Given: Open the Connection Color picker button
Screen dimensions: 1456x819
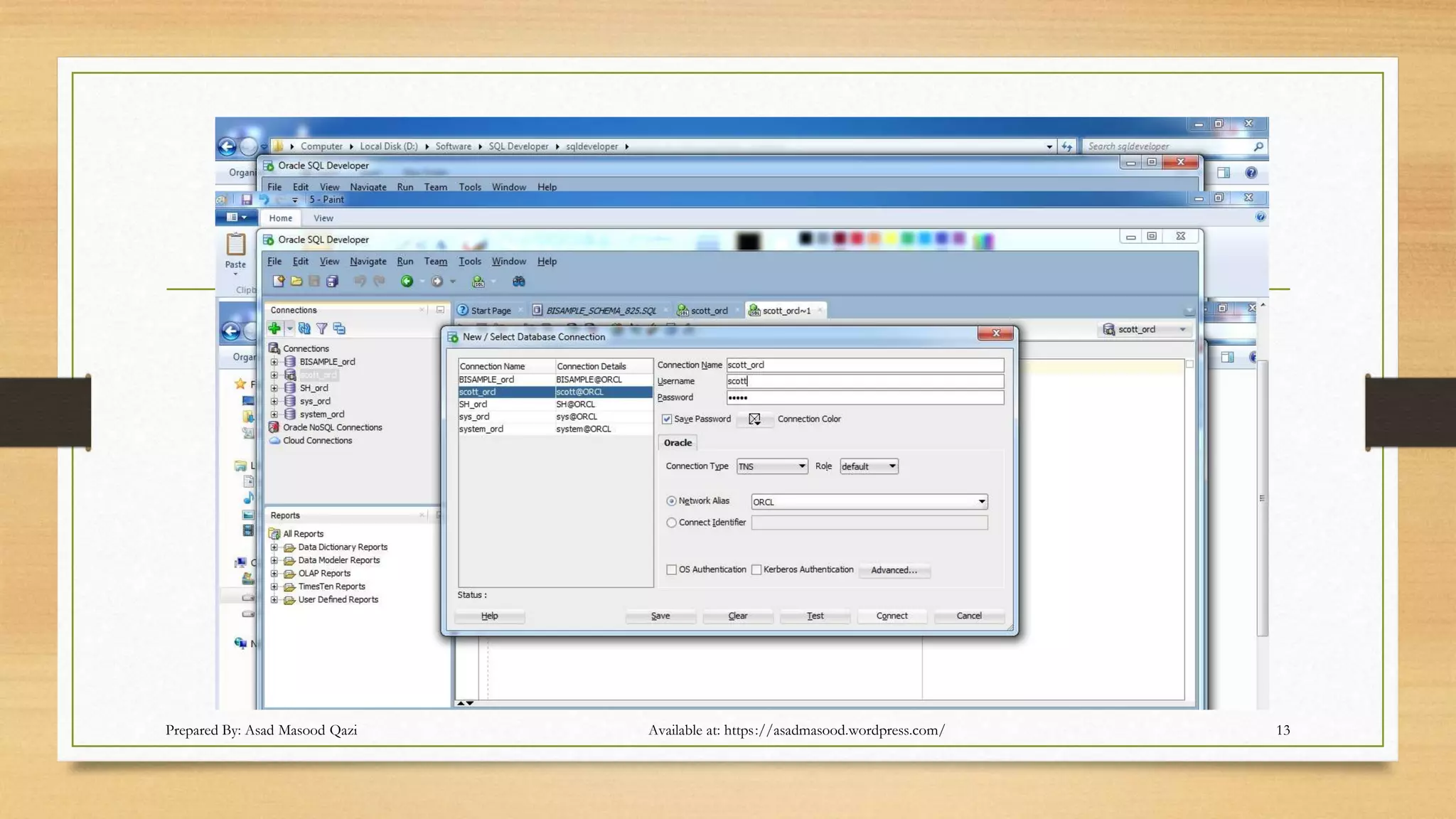Looking at the screenshot, I should [755, 419].
